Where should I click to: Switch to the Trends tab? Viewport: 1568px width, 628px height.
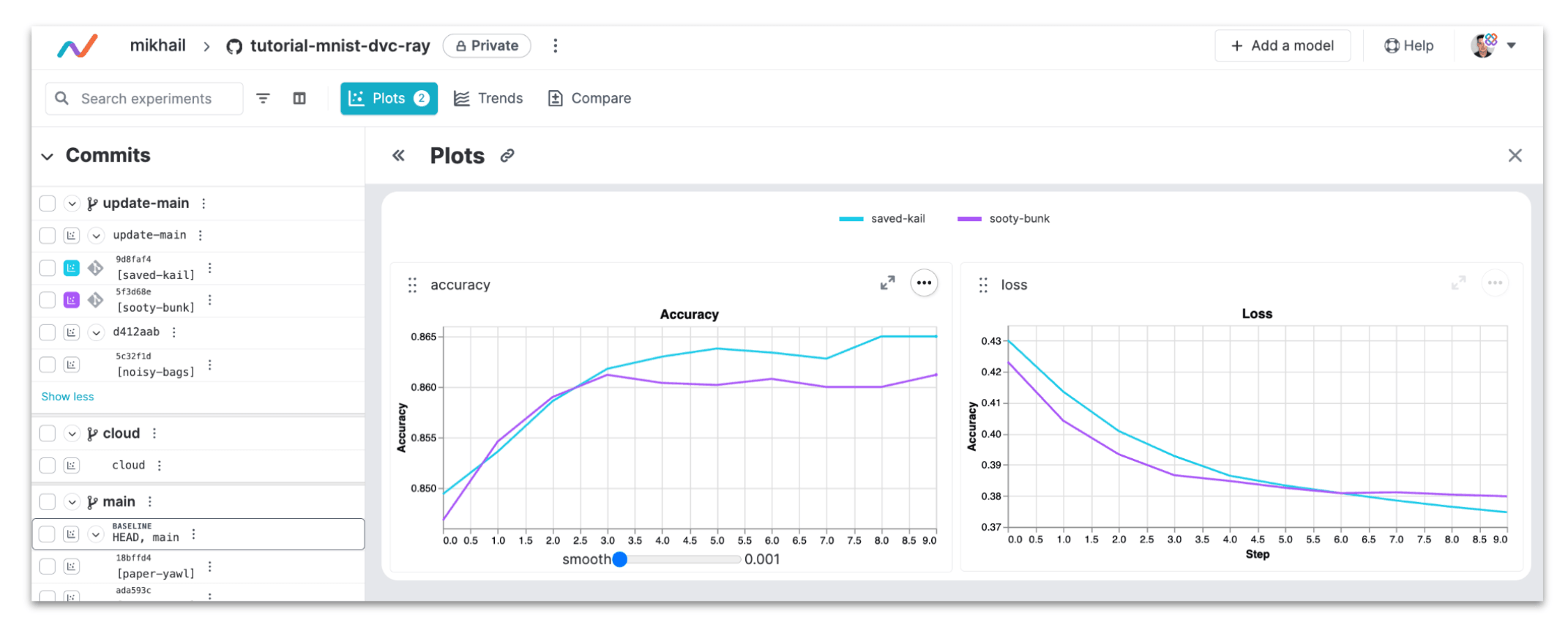point(488,98)
